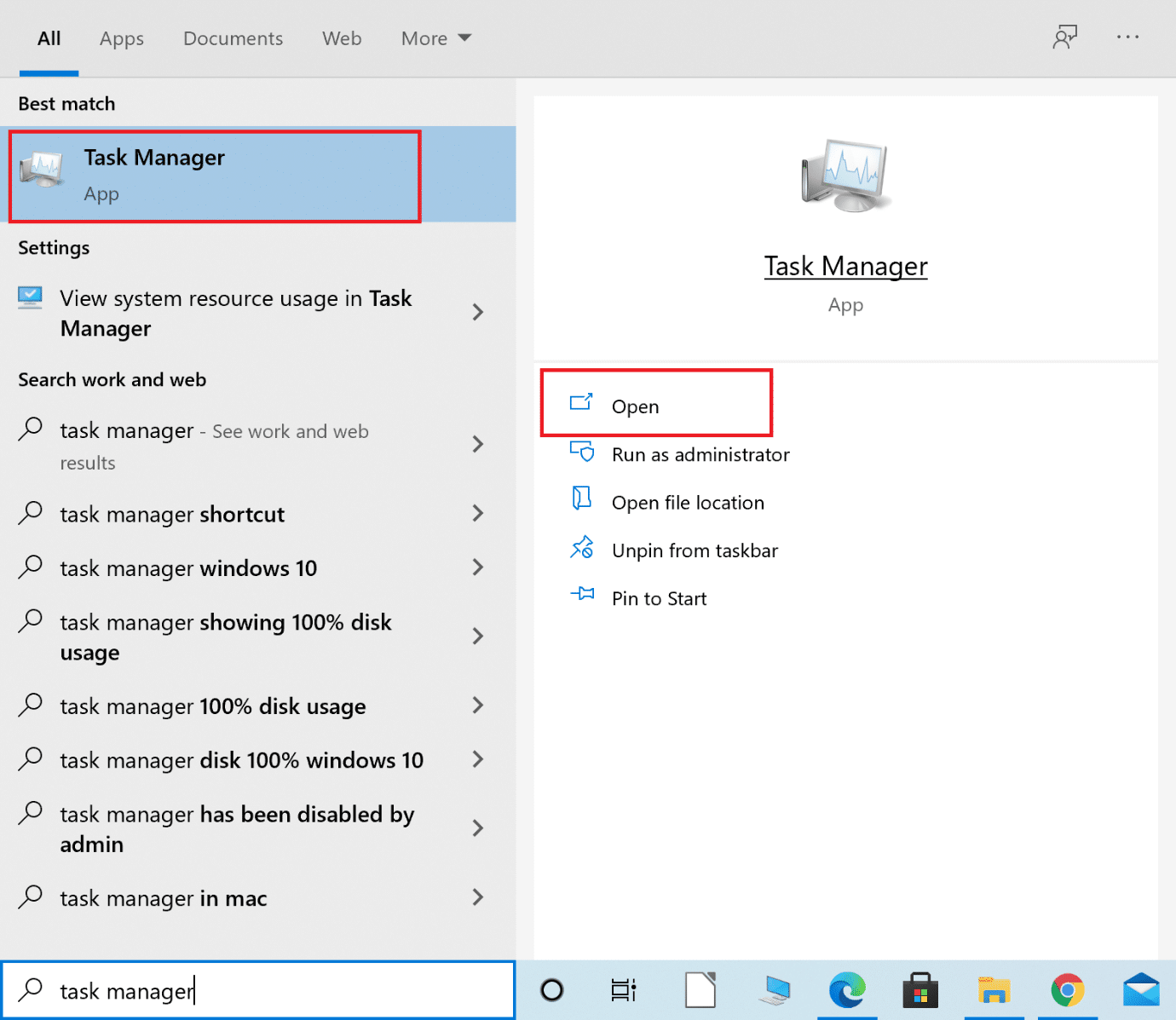The height and width of the screenshot is (1020, 1176).
Task: Click the Task Manager app link
Action: (x=845, y=265)
